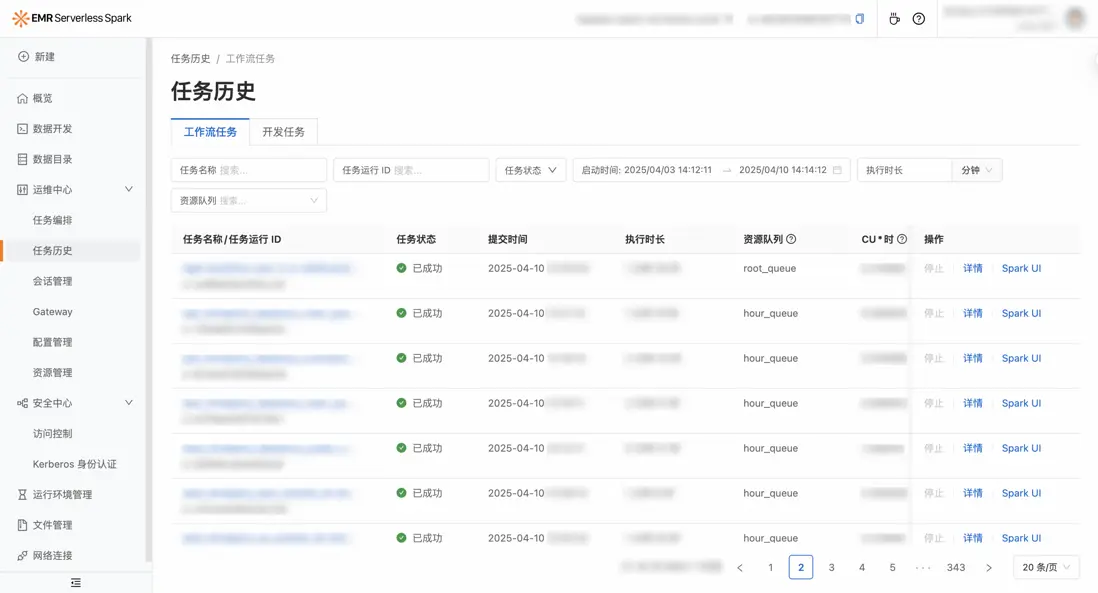
Task: Click the 新建 plus icon
Action: (23, 57)
